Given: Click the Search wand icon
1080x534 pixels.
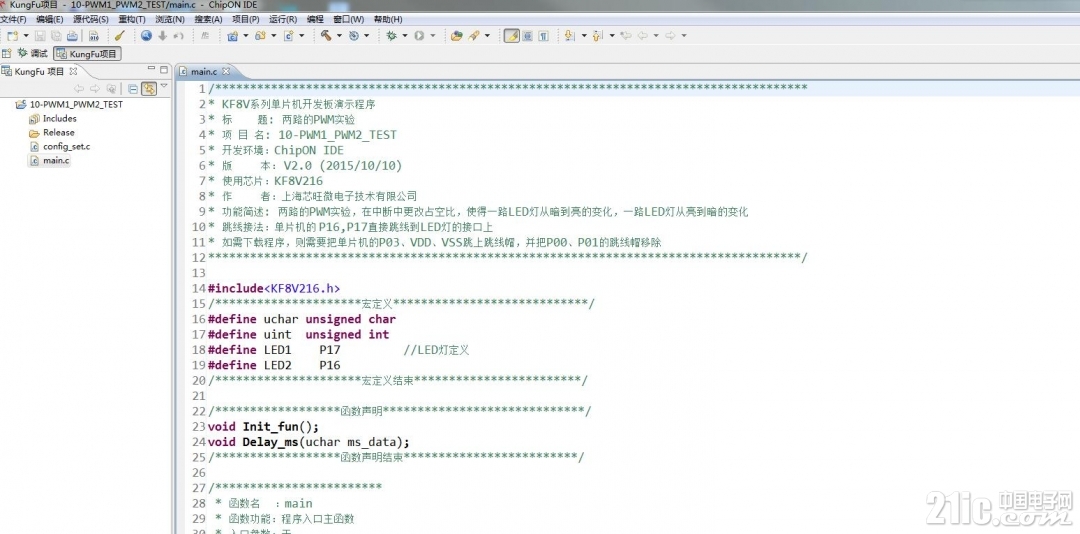Looking at the screenshot, I should (x=474, y=36).
